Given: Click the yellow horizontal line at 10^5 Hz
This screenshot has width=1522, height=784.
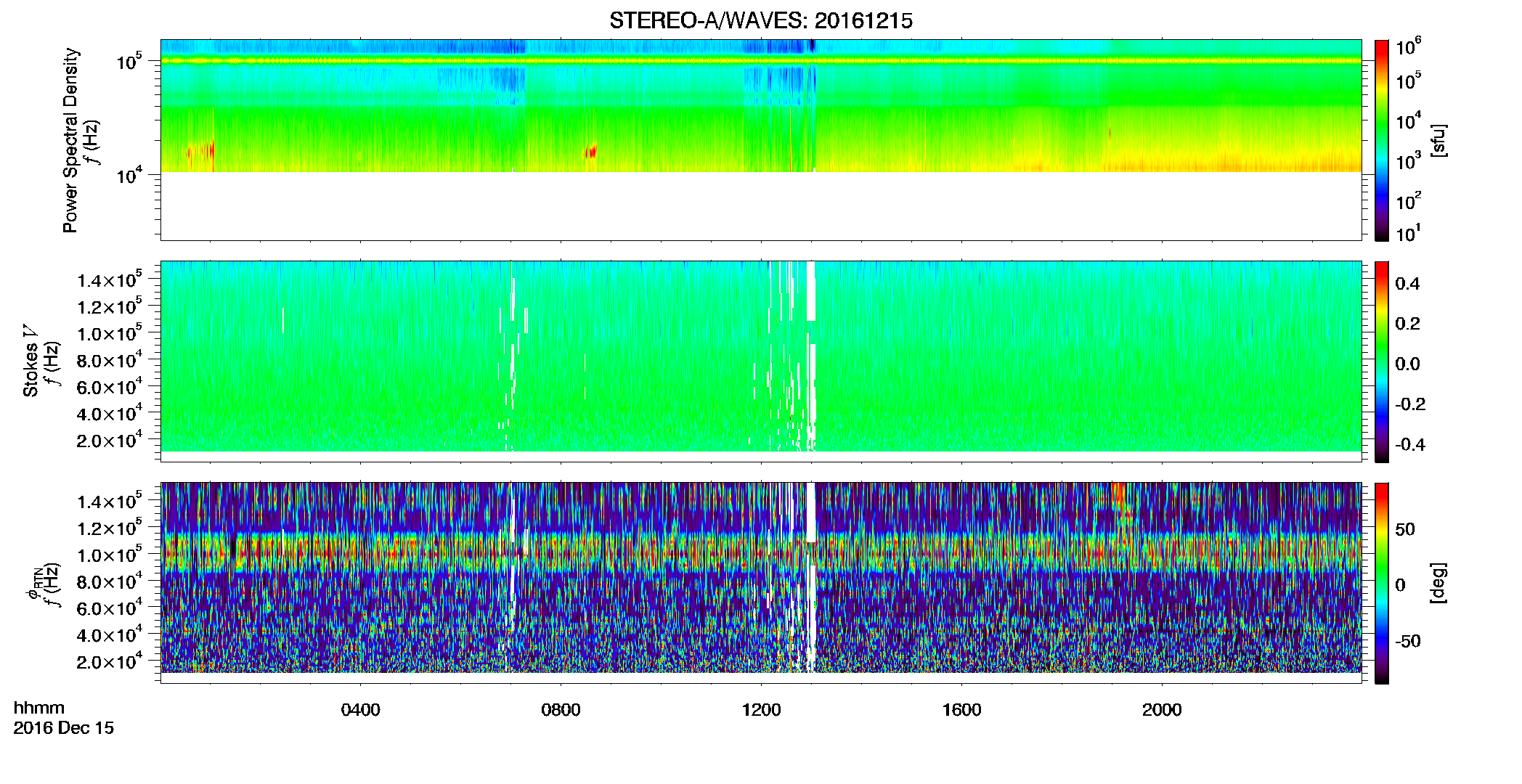Looking at the screenshot, I should (x=761, y=61).
